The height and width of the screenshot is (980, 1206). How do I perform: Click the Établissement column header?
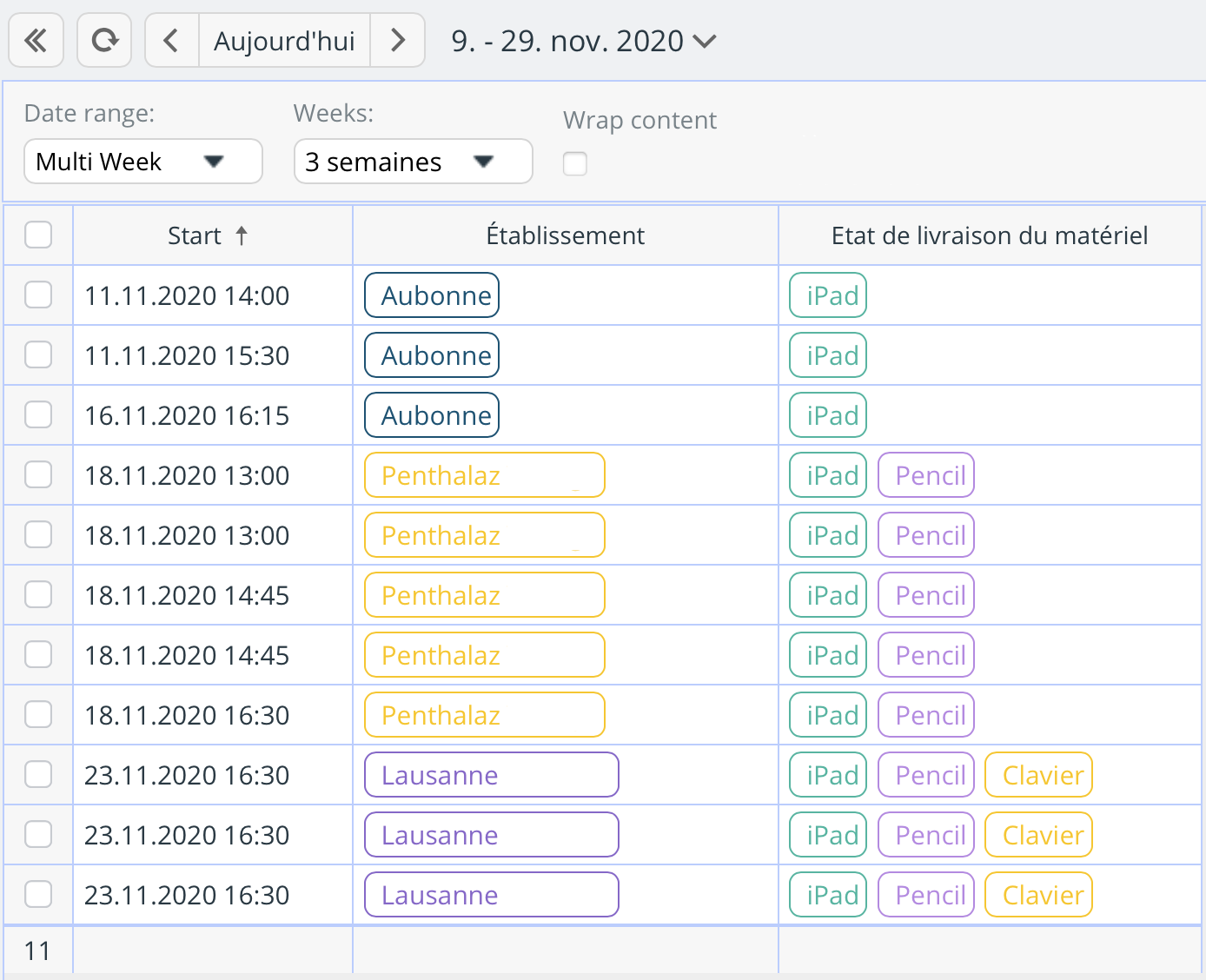click(565, 235)
